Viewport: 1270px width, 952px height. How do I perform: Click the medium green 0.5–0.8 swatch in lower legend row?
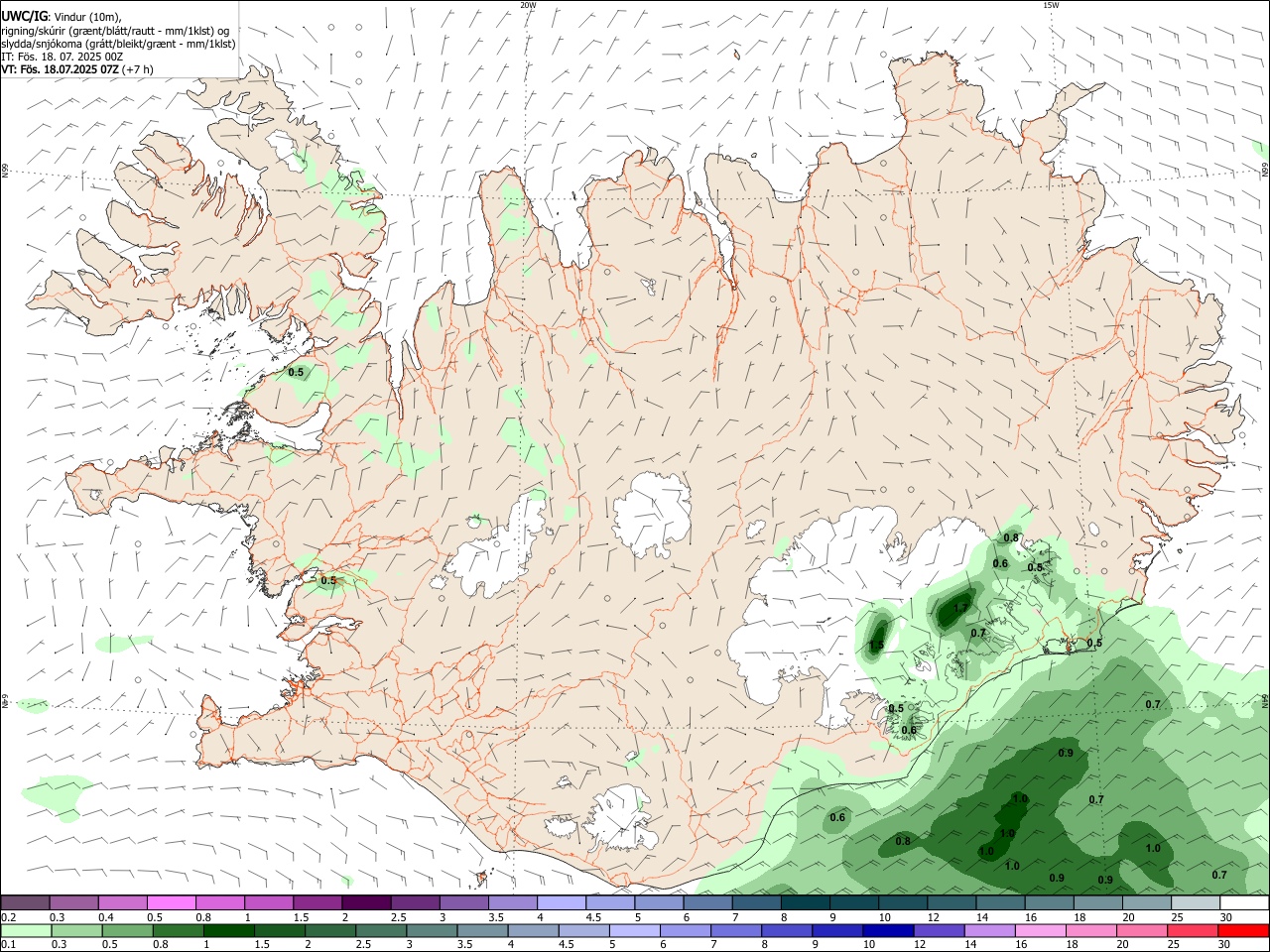pyautogui.click(x=128, y=931)
